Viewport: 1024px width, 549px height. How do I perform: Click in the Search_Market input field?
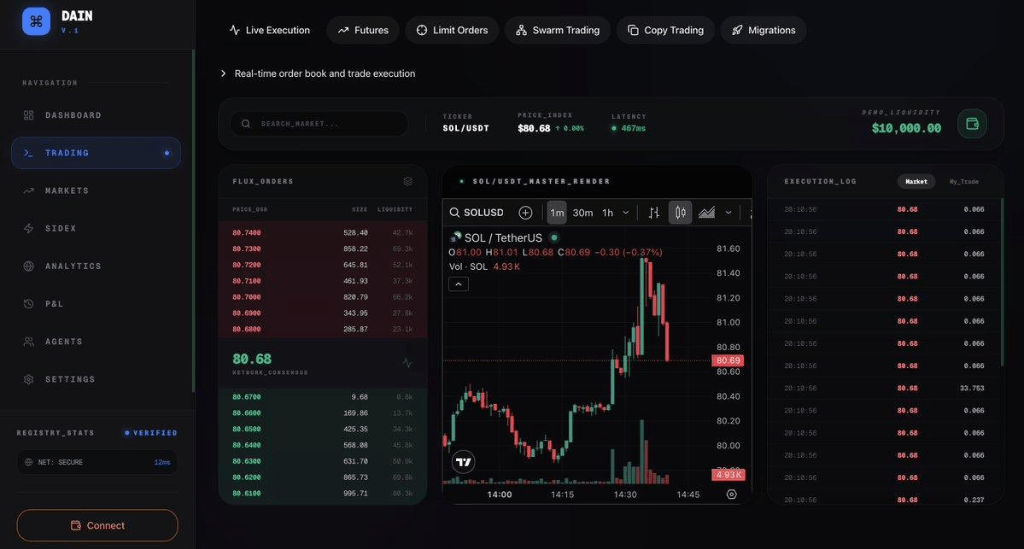[x=319, y=123]
